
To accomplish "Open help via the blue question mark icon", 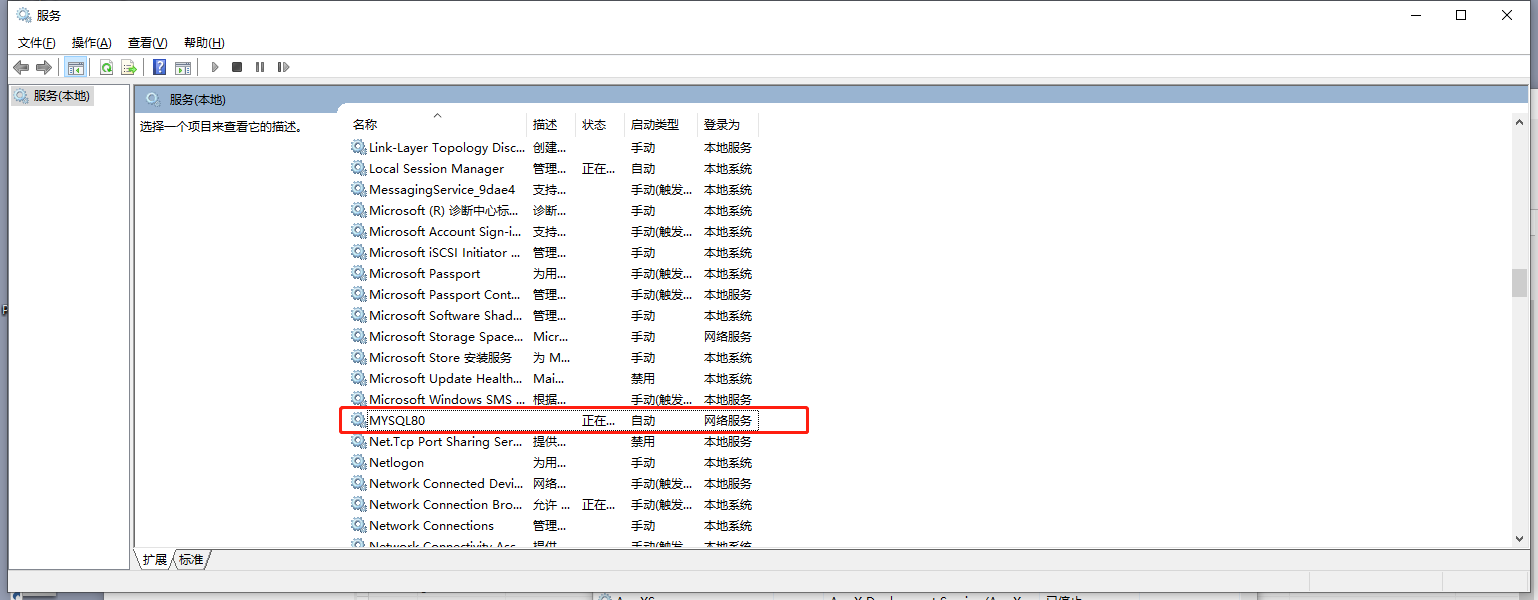I will [x=159, y=66].
